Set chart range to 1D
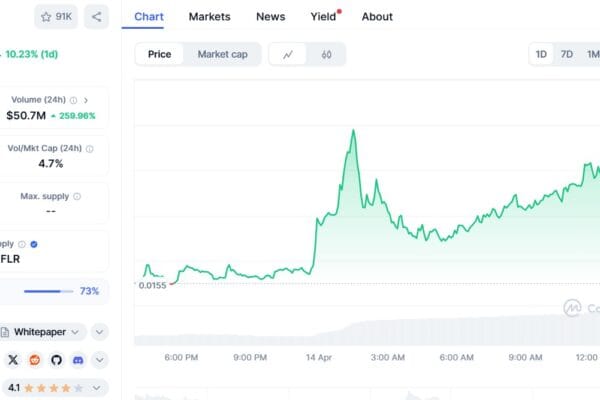Viewport: 600px width, 400px height. [541, 54]
